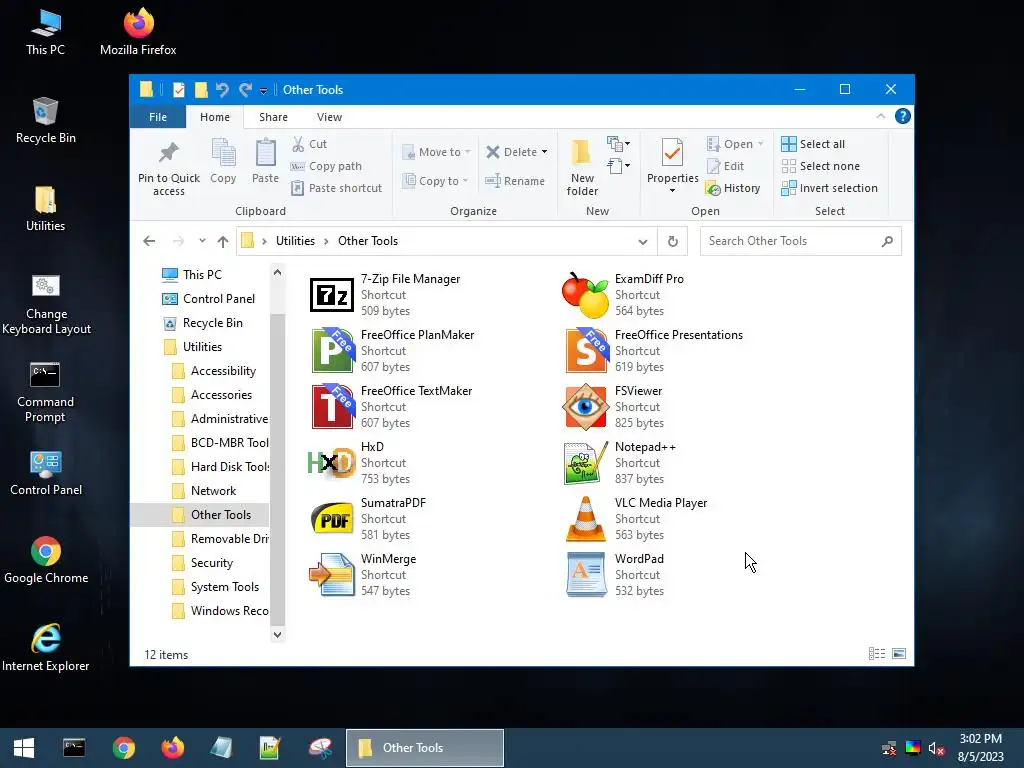Go up one folder level arrow
Image resolution: width=1024 pixels, height=768 pixels.
(223, 242)
